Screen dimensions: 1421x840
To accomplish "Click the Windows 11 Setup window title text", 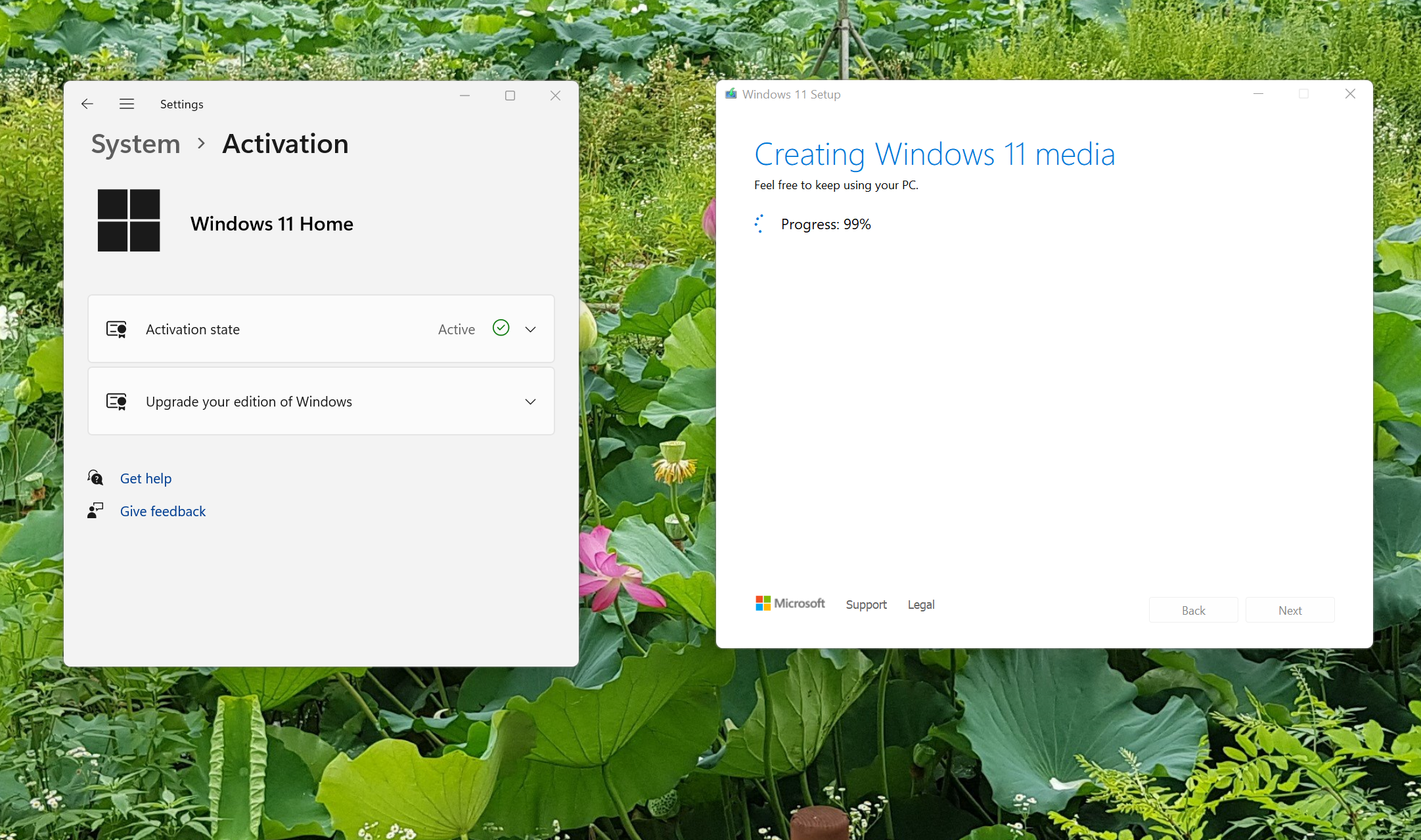I will pos(792,94).
